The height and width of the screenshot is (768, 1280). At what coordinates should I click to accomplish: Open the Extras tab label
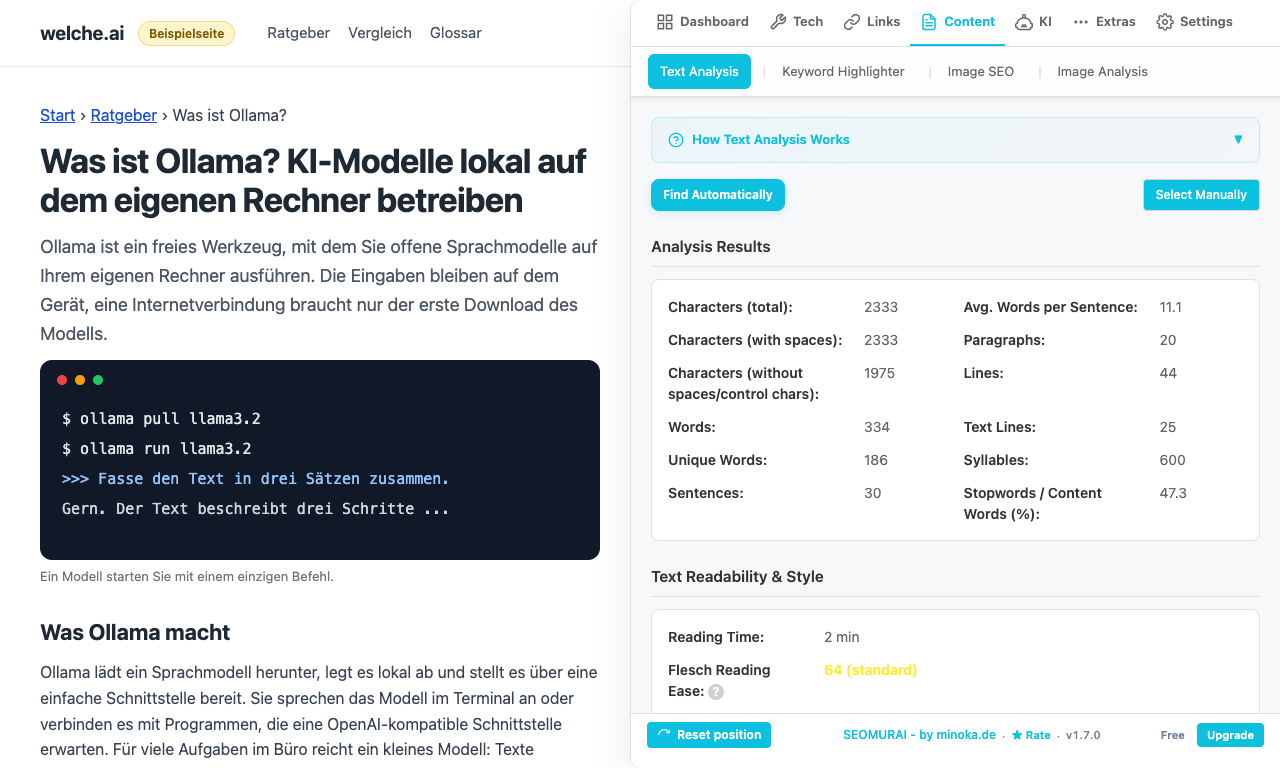[1116, 22]
